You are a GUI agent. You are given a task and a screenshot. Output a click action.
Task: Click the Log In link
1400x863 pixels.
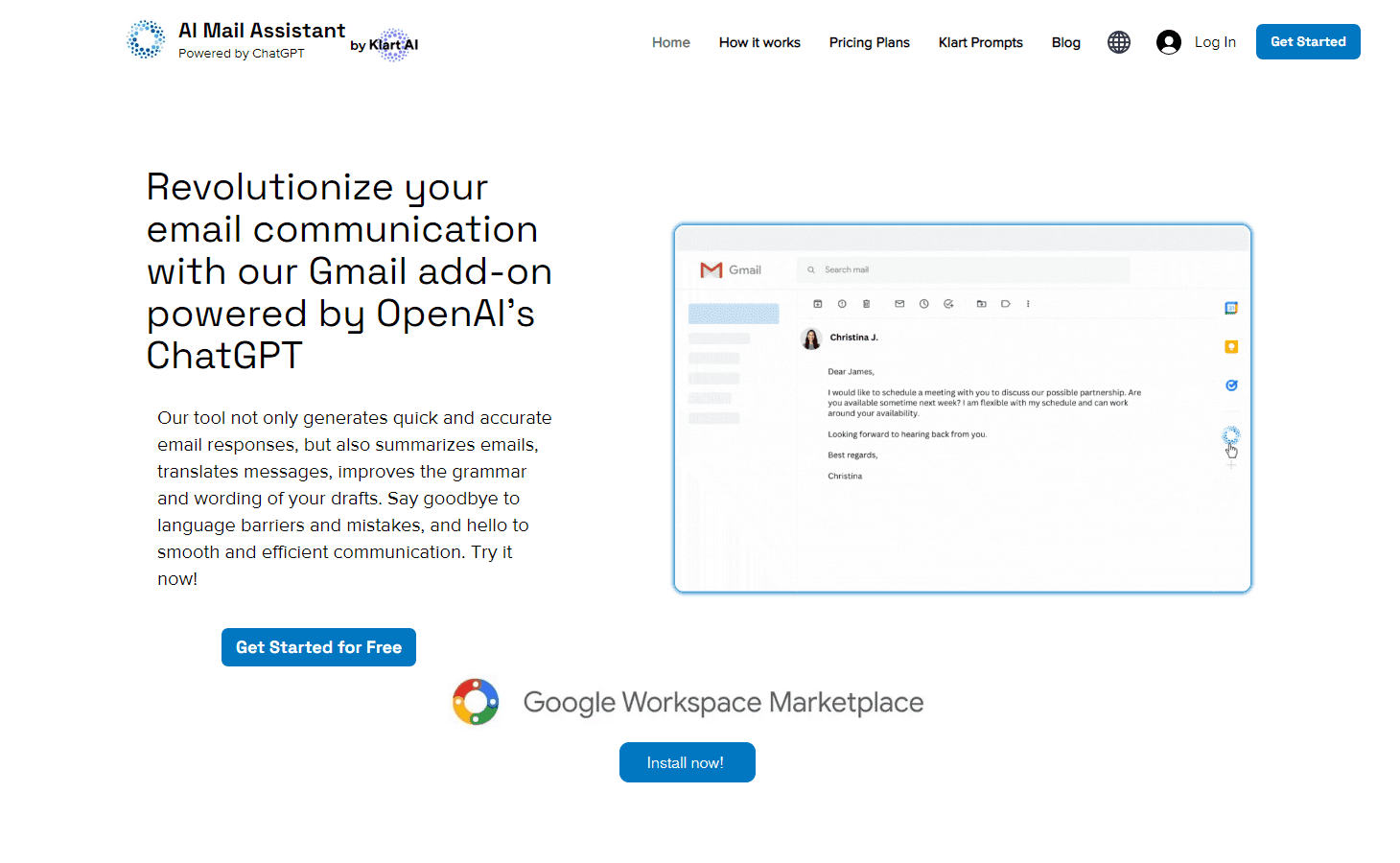pos(1215,42)
